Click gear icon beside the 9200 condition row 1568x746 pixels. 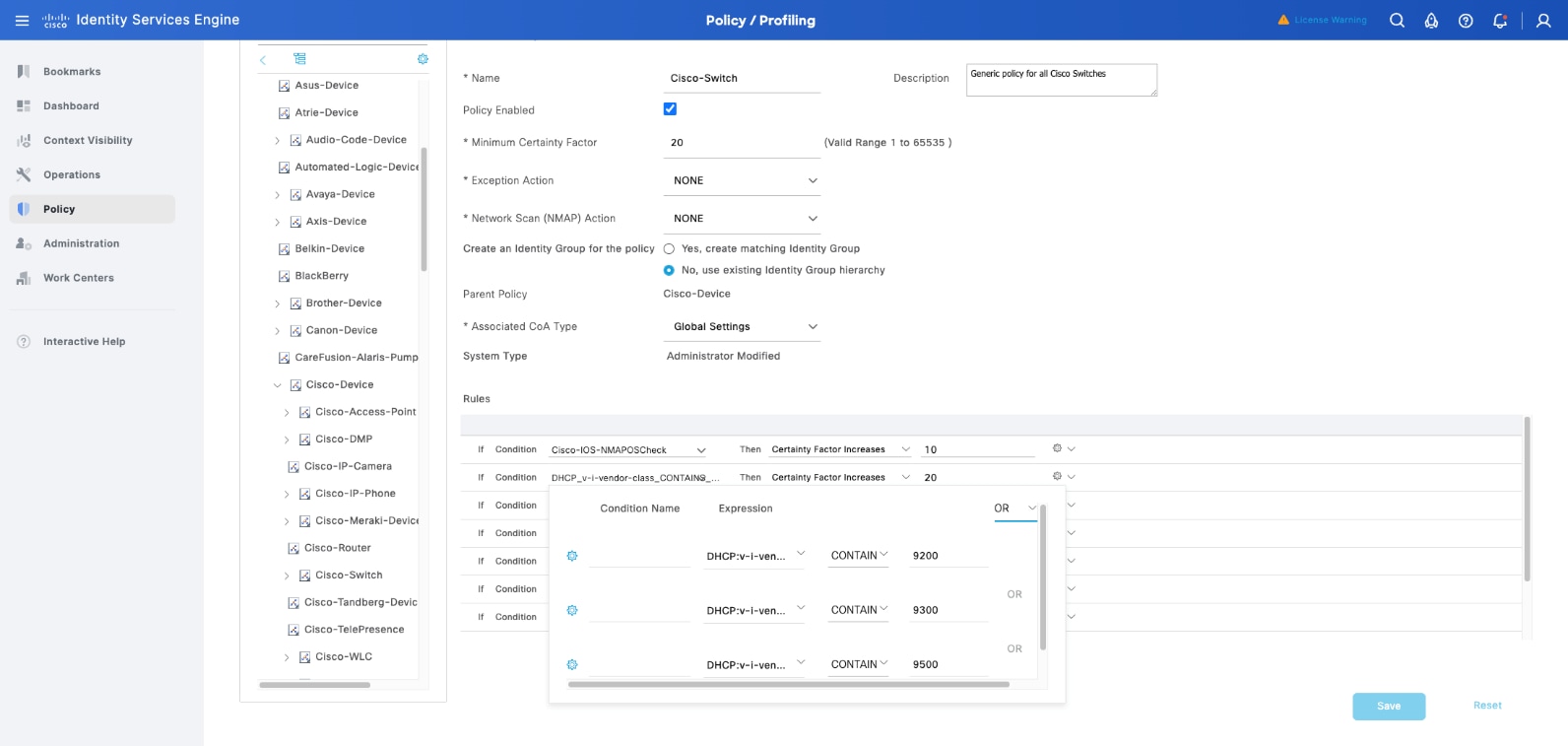572,556
